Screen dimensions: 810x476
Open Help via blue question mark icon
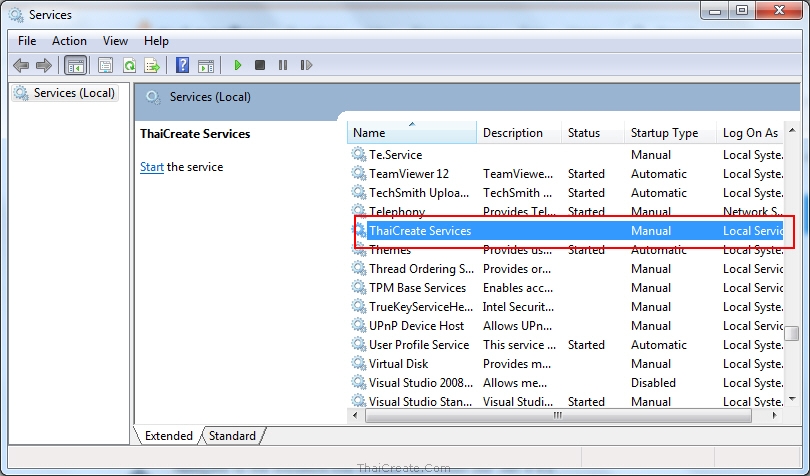click(182, 66)
